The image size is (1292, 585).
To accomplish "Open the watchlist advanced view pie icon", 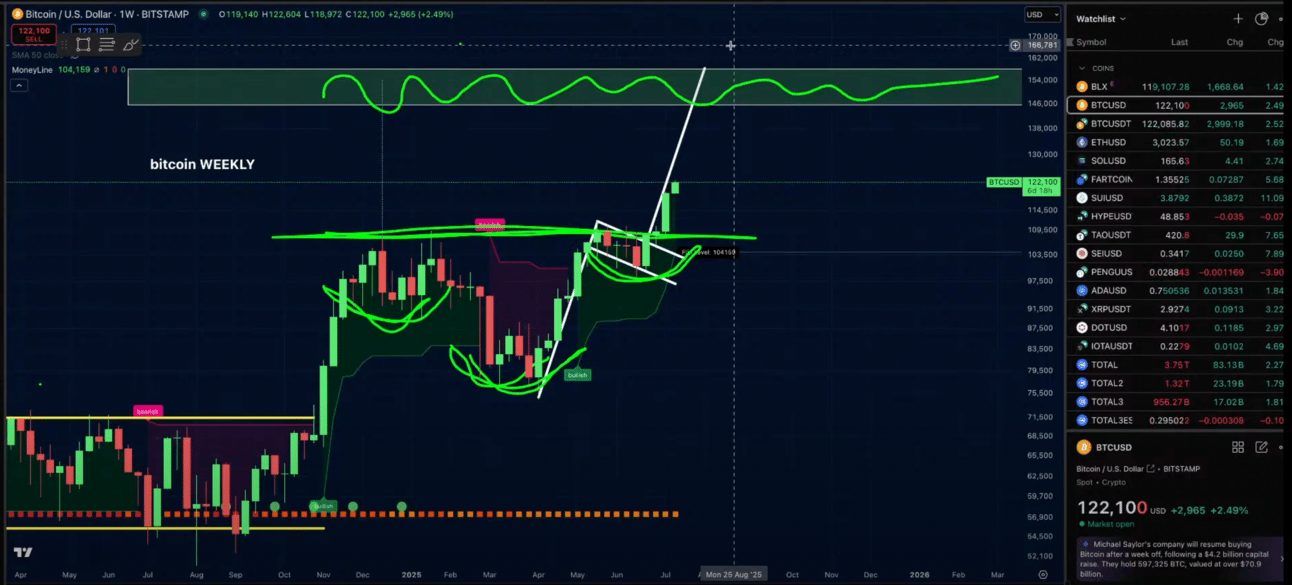I will point(1262,18).
